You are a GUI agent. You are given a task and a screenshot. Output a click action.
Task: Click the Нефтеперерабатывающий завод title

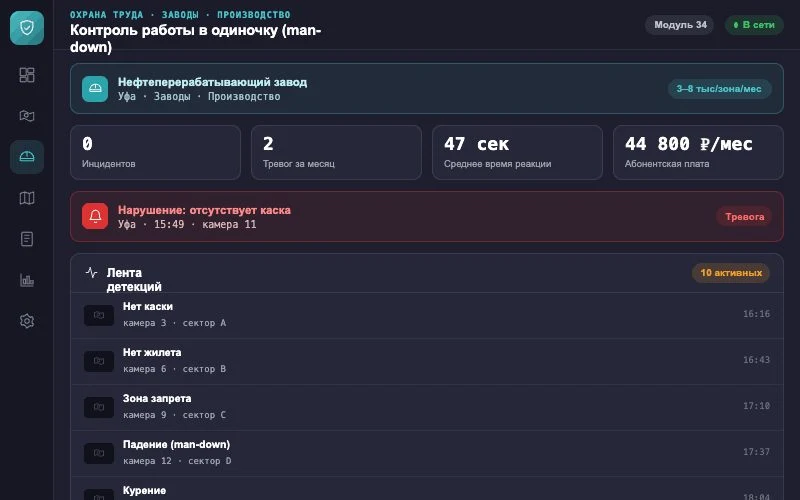point(212,82)
